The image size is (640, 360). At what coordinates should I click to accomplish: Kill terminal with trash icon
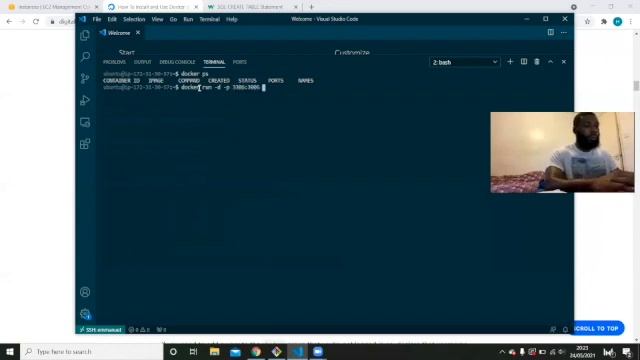[x=537, y=62]
